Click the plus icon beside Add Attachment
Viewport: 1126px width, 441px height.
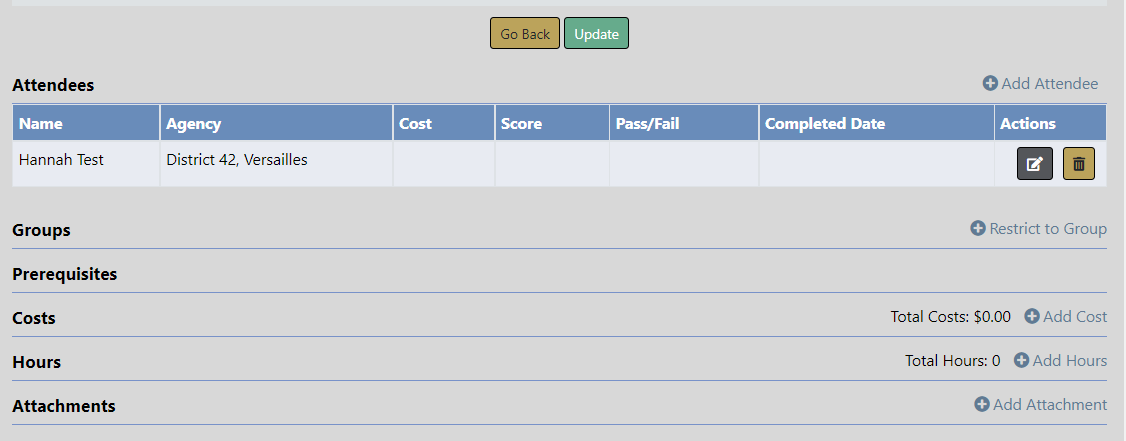(x=982, y=404)
